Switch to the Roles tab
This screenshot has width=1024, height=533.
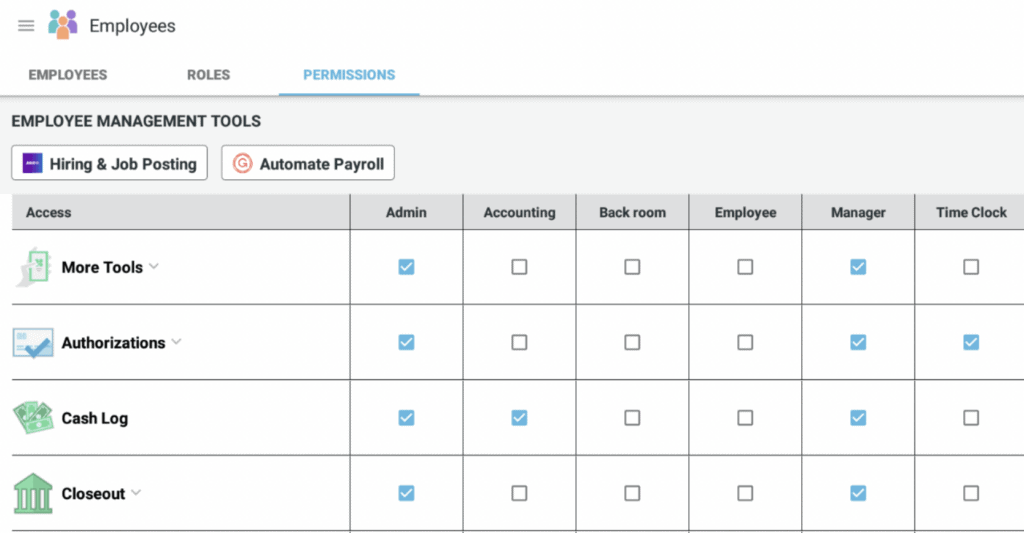pos(208,75)
